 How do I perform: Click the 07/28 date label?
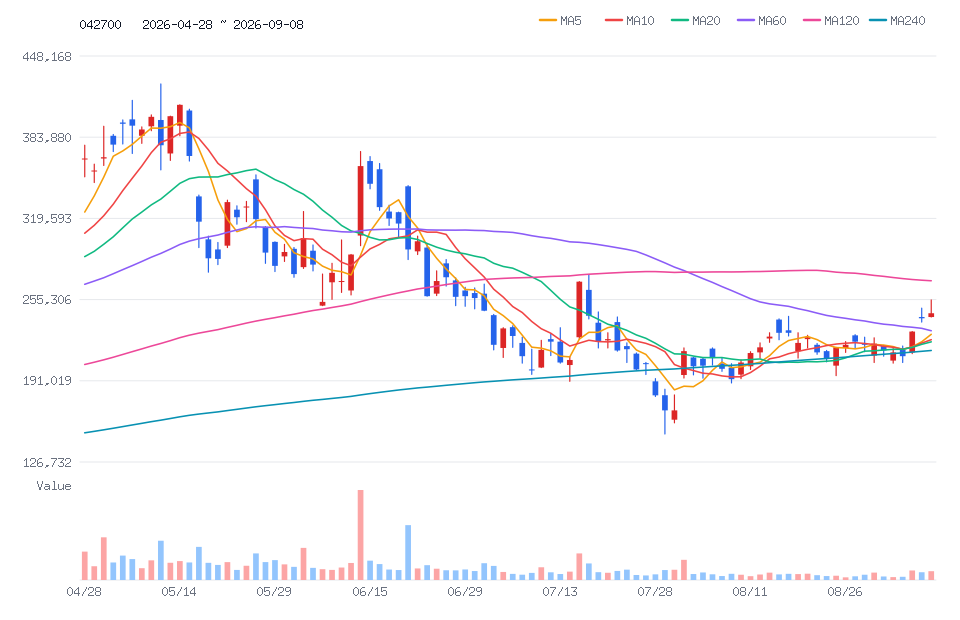(655, 592)
